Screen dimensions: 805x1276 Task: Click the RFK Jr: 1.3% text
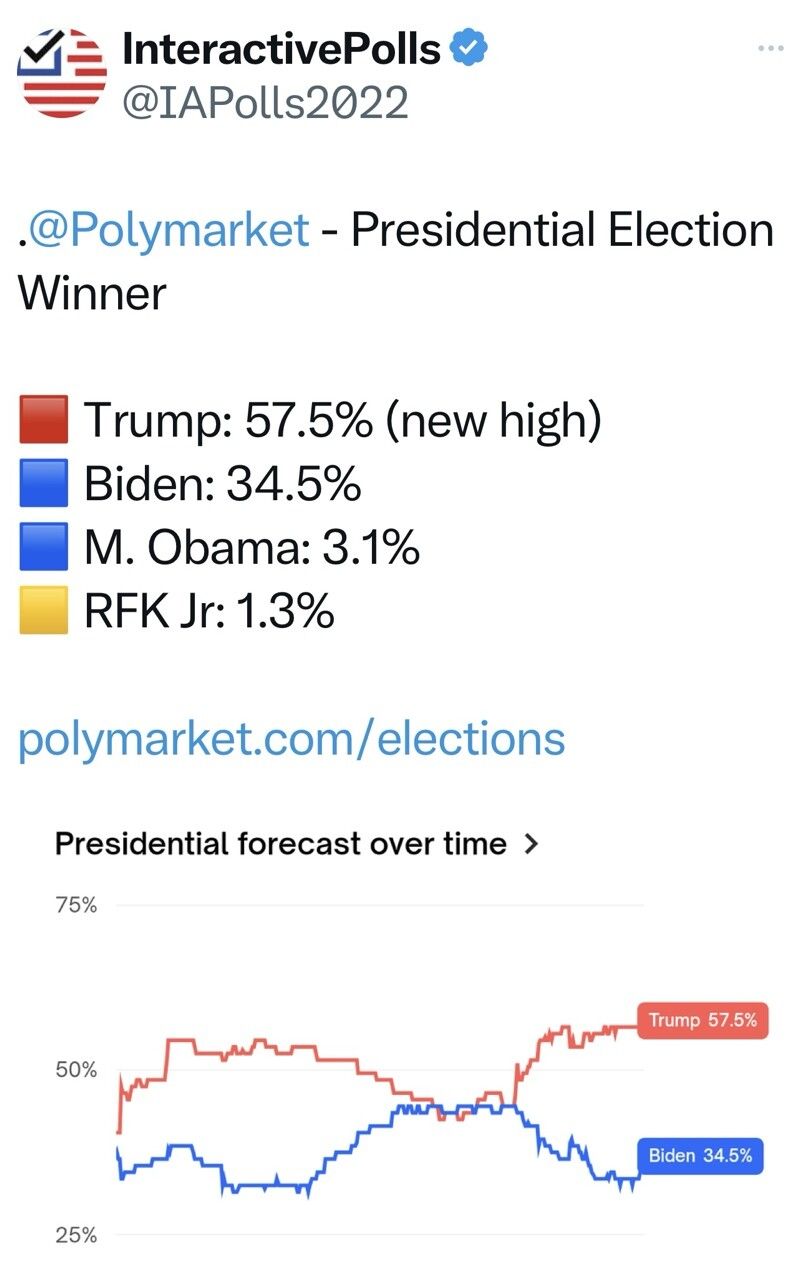coord(208,611)
